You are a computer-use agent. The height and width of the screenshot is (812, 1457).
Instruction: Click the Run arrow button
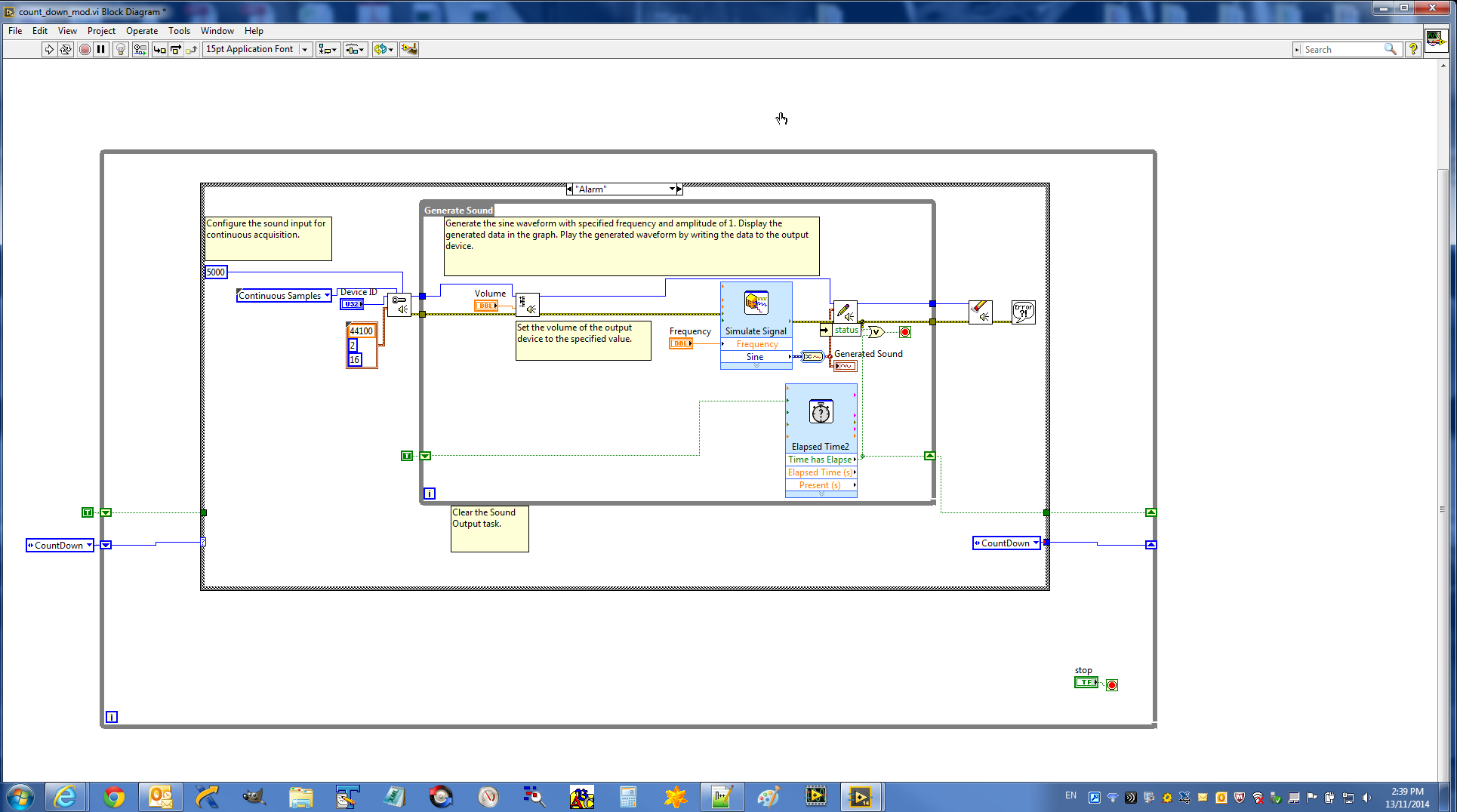[x=49, y=49]
